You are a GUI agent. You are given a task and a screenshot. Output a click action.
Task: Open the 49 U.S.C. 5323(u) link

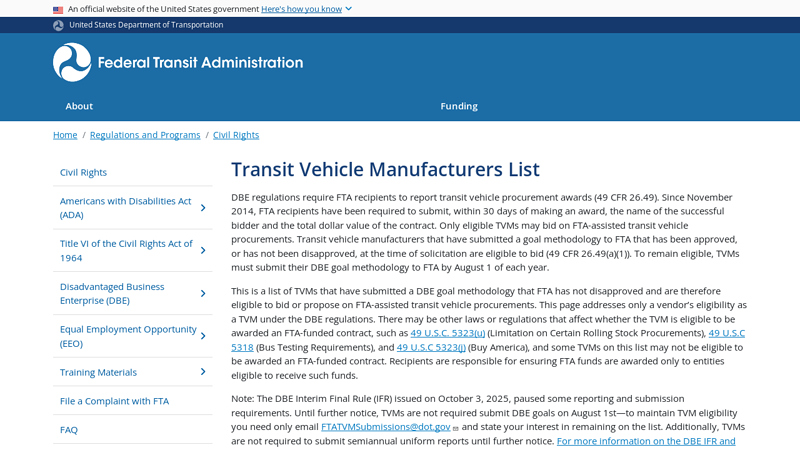pyautogui.click(x=447, y=333)
